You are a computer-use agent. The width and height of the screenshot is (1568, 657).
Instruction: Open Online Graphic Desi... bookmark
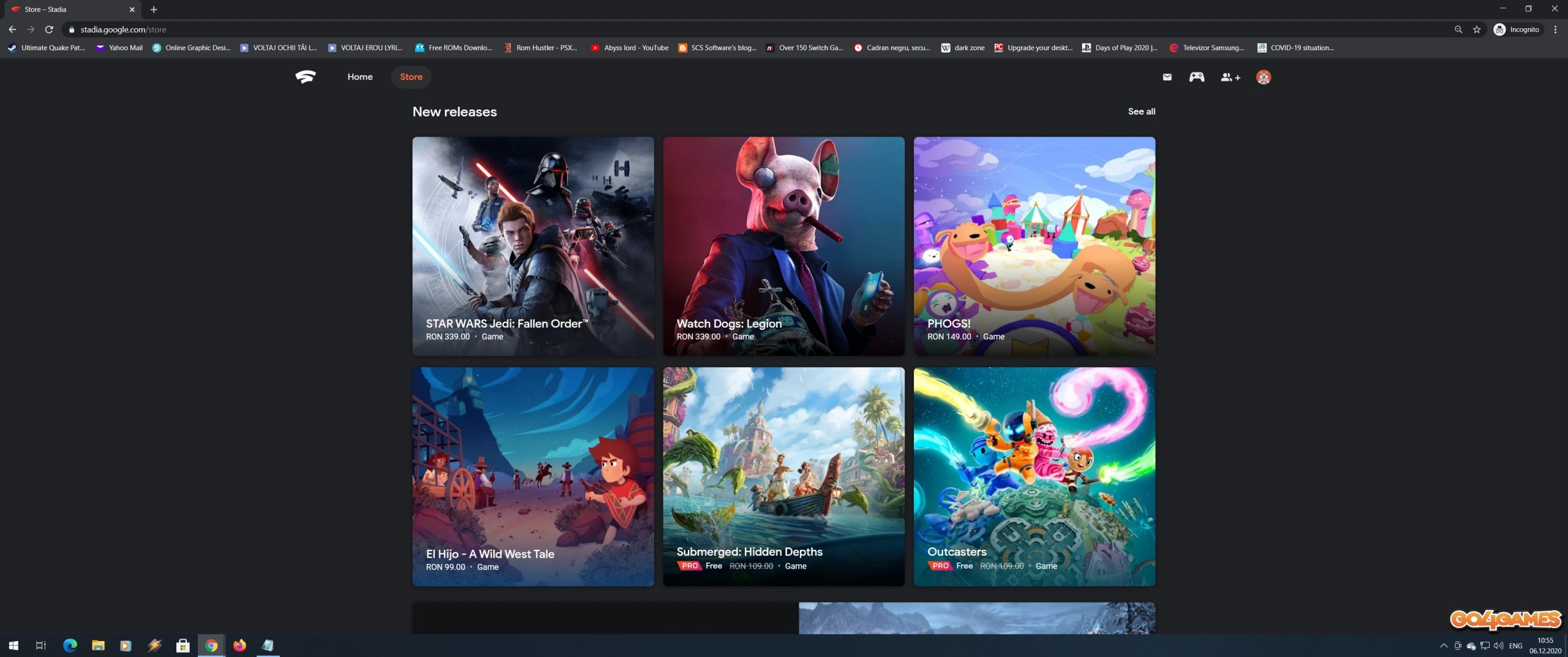pos(191,47)
